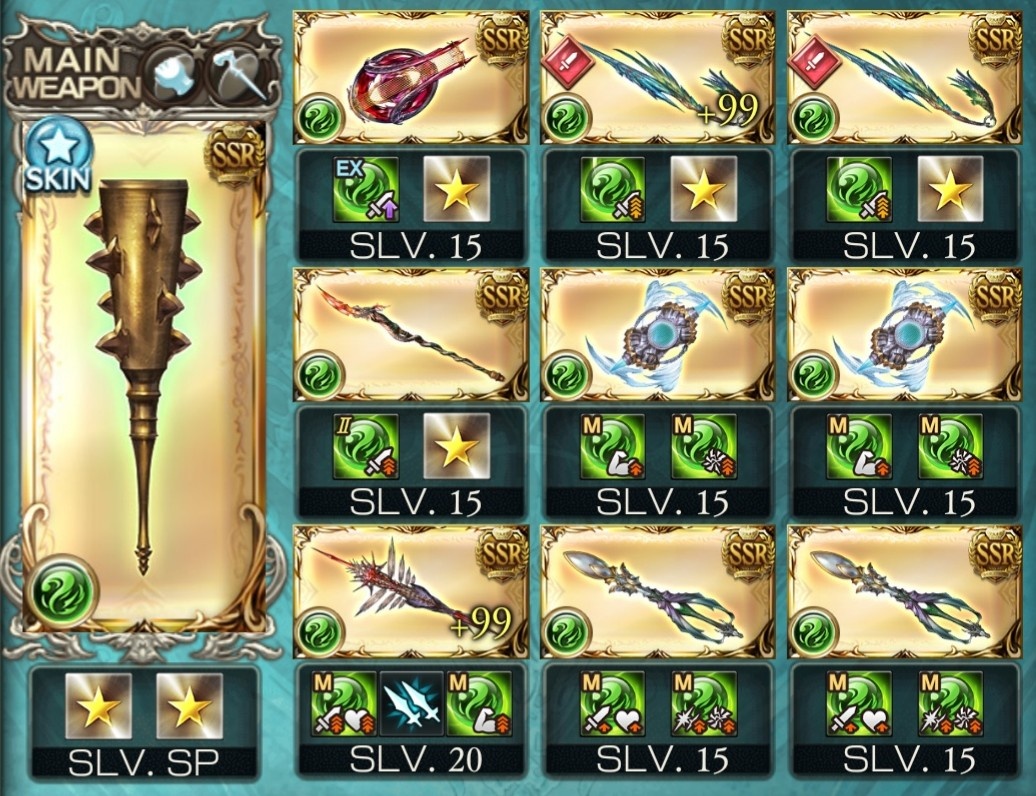The image size is (1036, 796).
Task: Click the SLV. SP skill level label
Action: tap(143, 764)
